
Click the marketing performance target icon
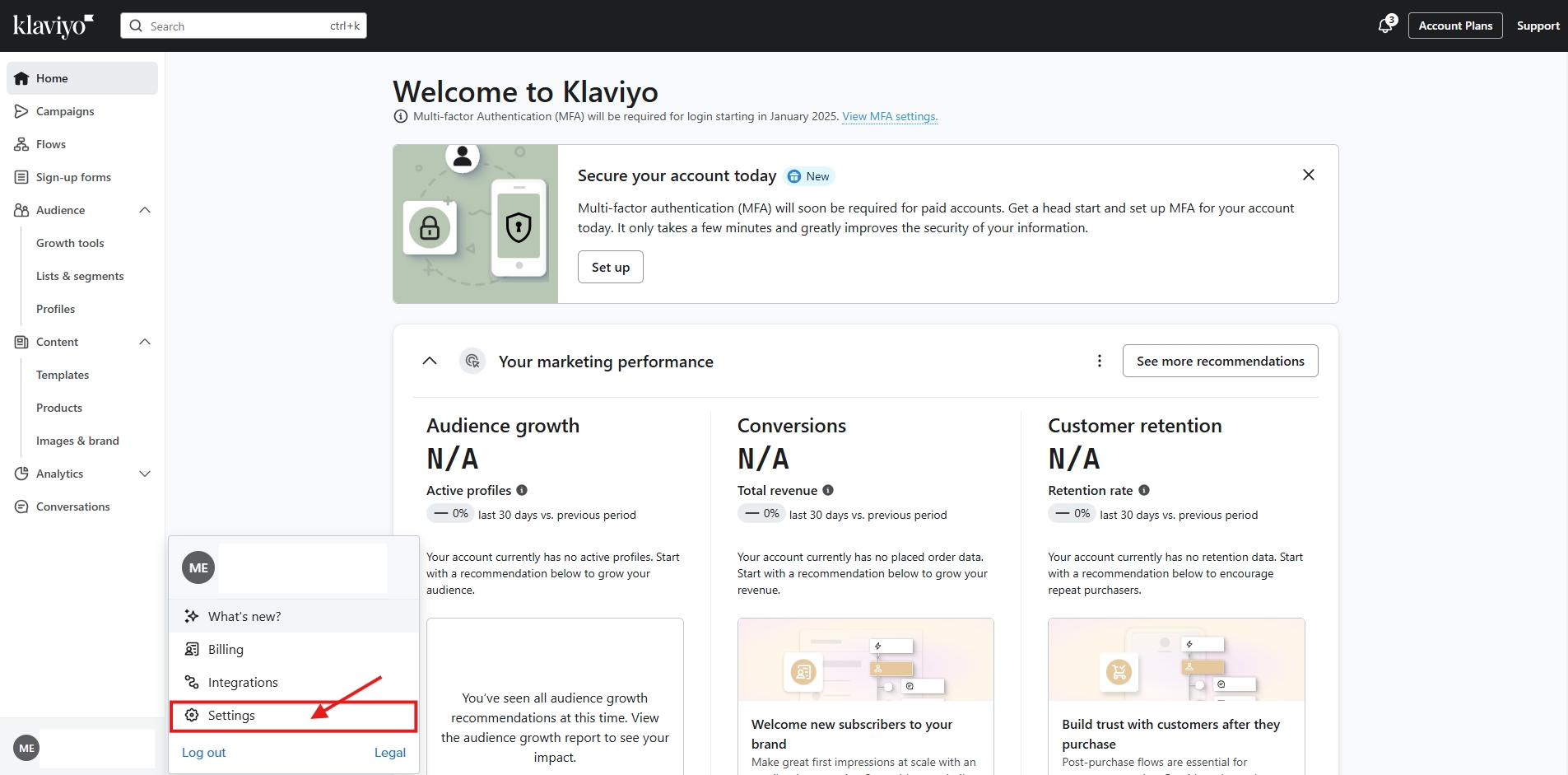(472, 361)
